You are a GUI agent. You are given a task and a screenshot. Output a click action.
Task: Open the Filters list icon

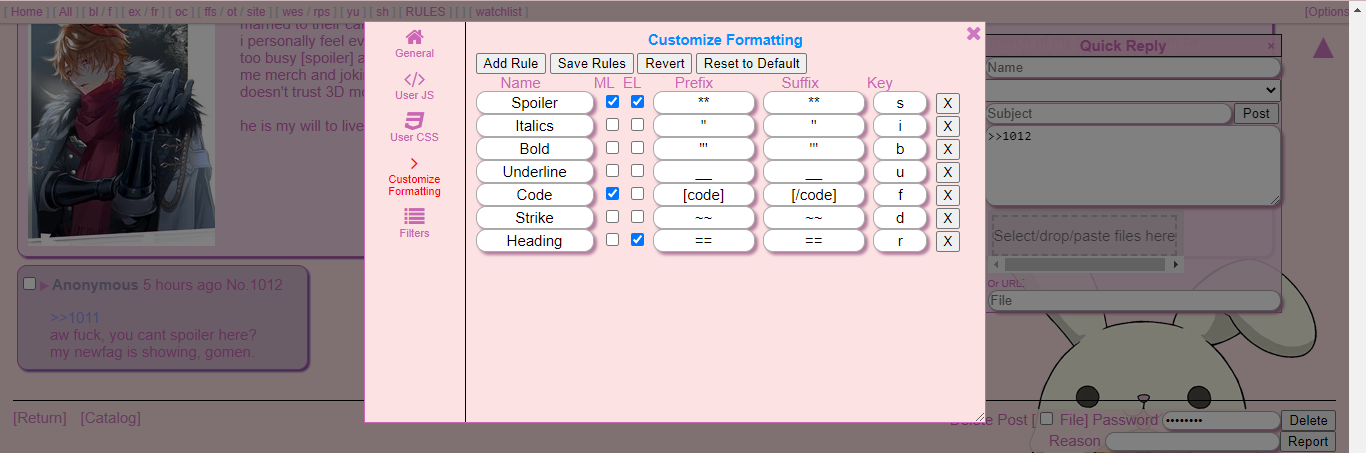click(x=414, y=216)
